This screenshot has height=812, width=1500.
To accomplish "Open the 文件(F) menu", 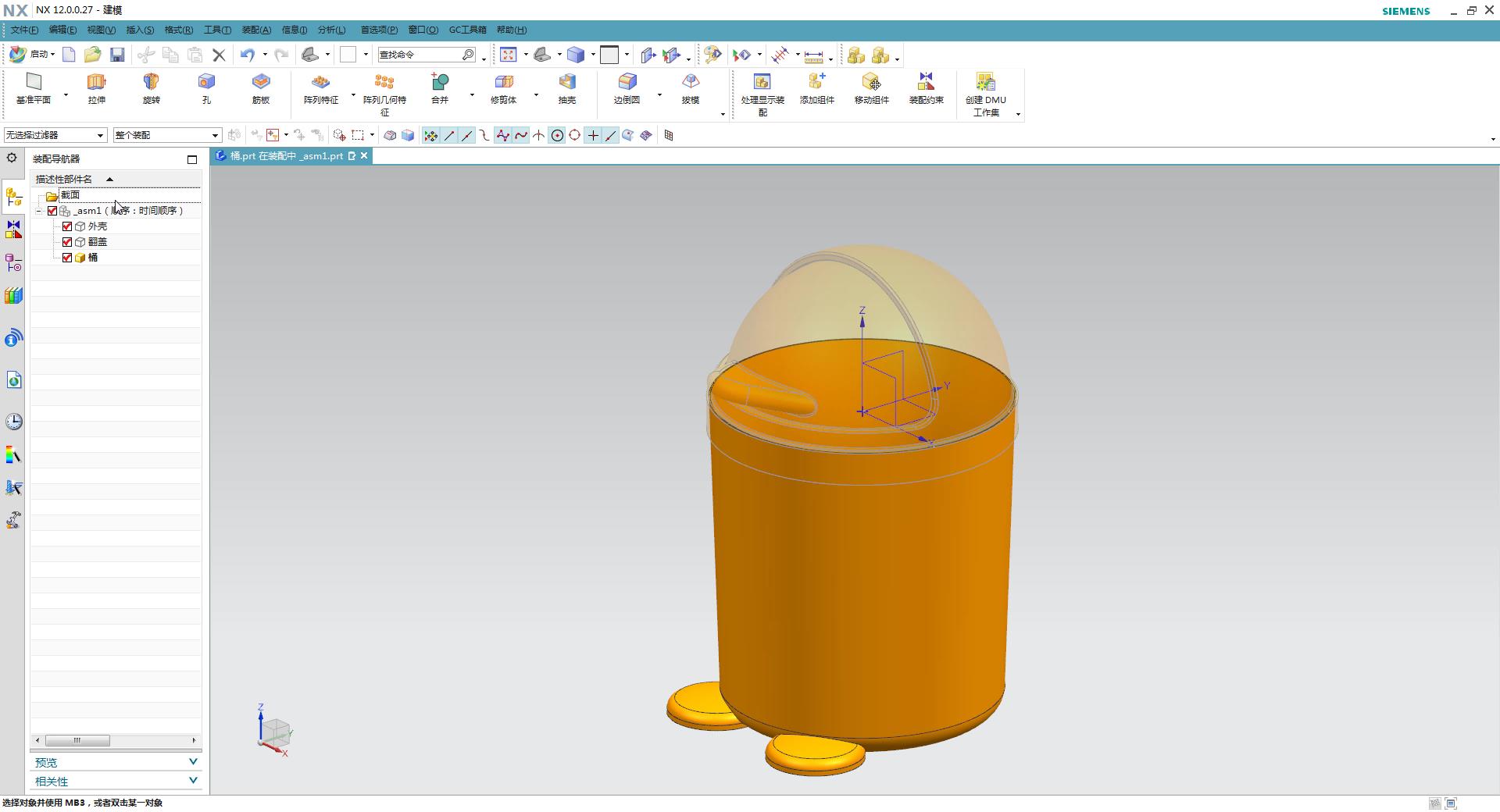I will coord(24,30).
